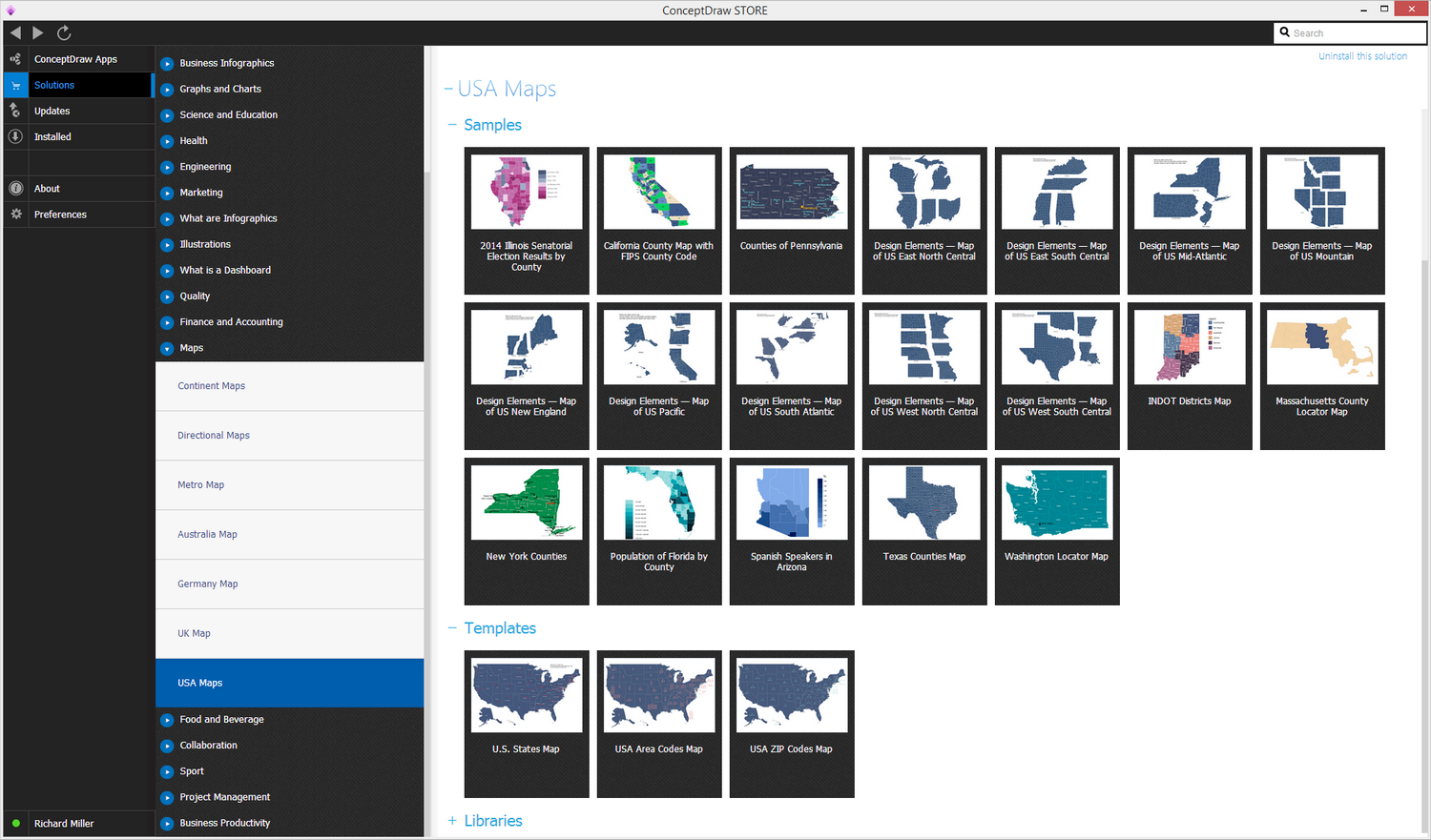The width and height of the screenshot is (1431, 840).
Task: Click the Solutions shopping cart icon
Action: [15, 85]
